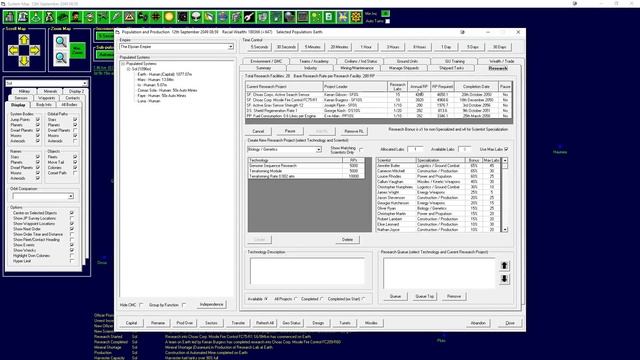Open the letter B toolbar icon
Screen dimensions: 640x360
[329, 17]
